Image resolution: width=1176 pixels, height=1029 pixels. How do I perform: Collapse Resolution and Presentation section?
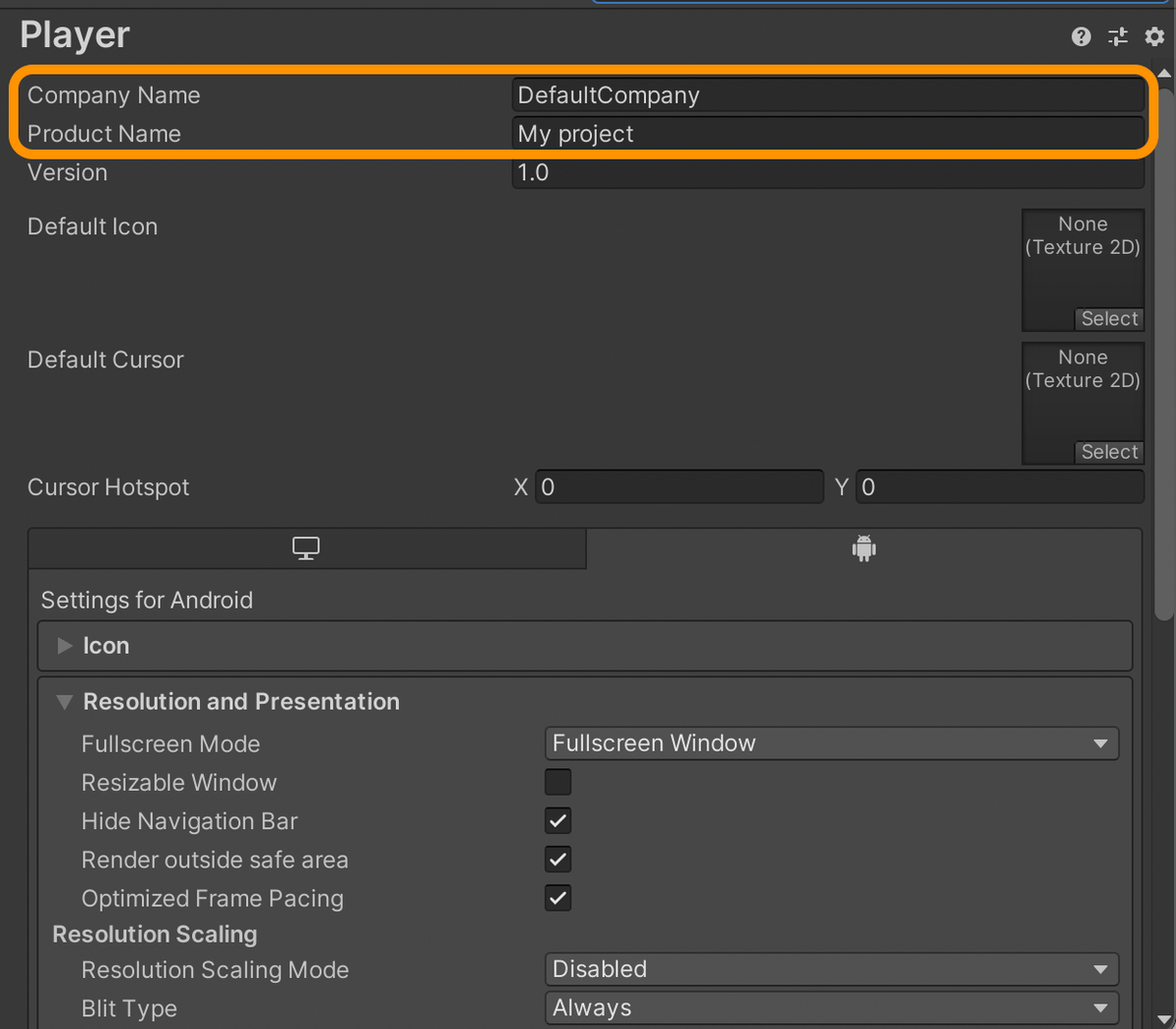pyautogui.click(x=64, y=702)
